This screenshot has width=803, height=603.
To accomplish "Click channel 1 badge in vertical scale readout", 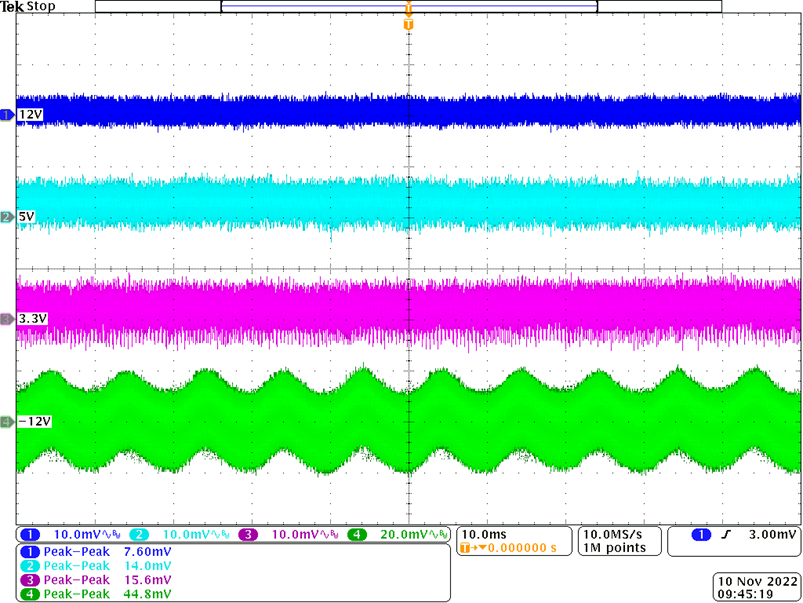I will click(x=30, y=534).
